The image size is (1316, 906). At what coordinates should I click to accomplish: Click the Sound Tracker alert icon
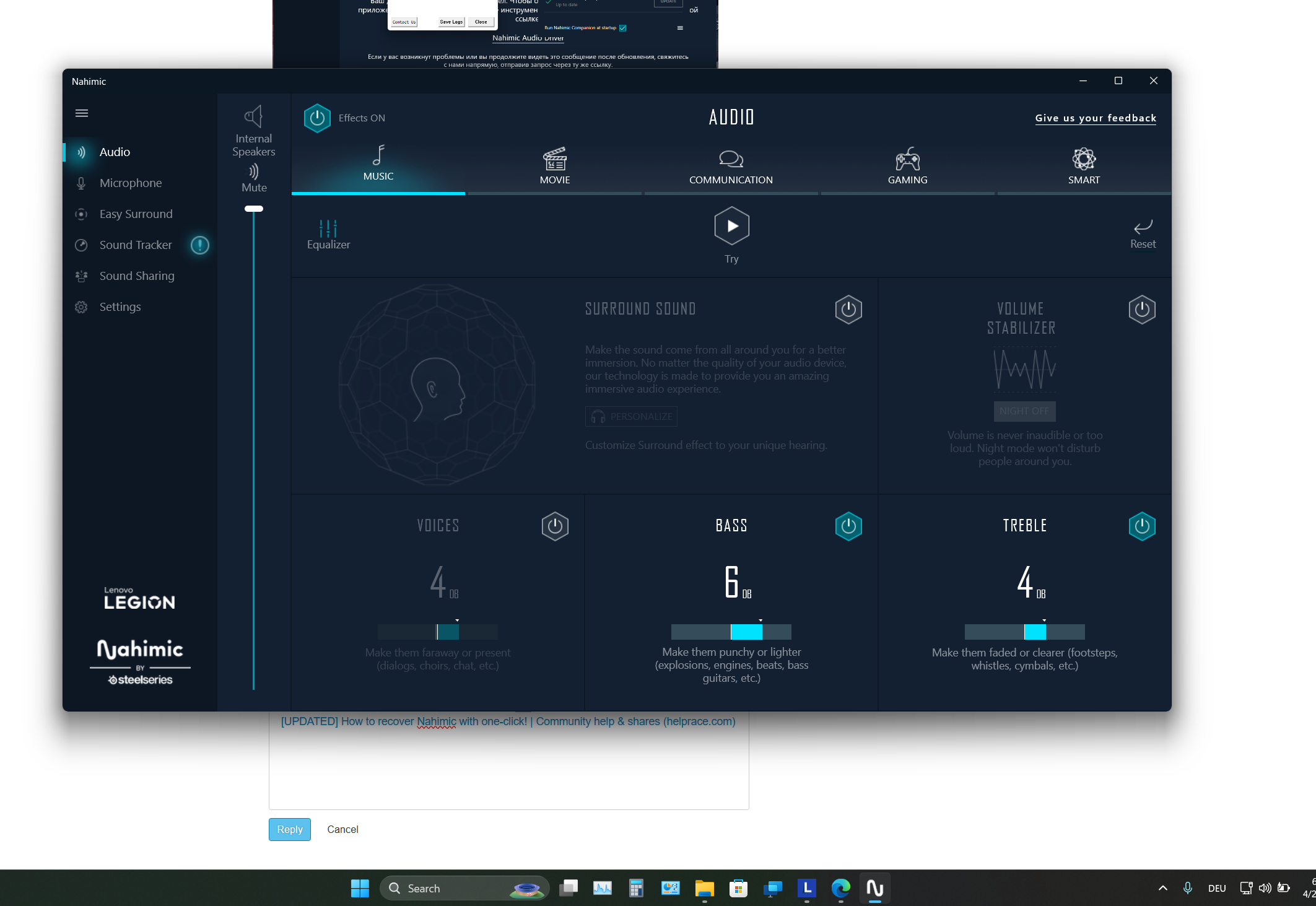point(199,245)
